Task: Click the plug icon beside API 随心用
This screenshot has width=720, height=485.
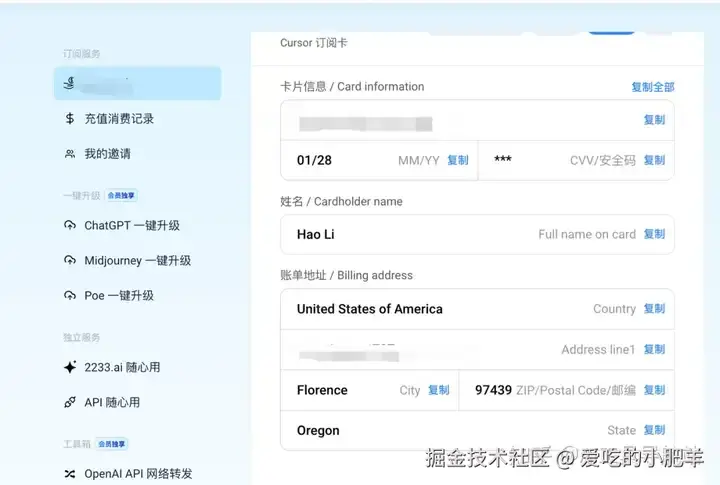Action: (70, 402)
